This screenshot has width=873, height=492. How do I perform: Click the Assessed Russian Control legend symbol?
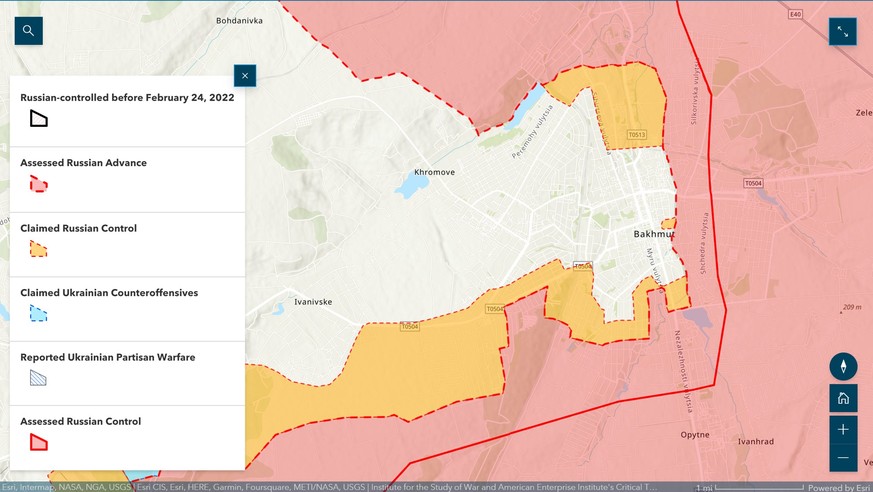click(x=38, y=442)
